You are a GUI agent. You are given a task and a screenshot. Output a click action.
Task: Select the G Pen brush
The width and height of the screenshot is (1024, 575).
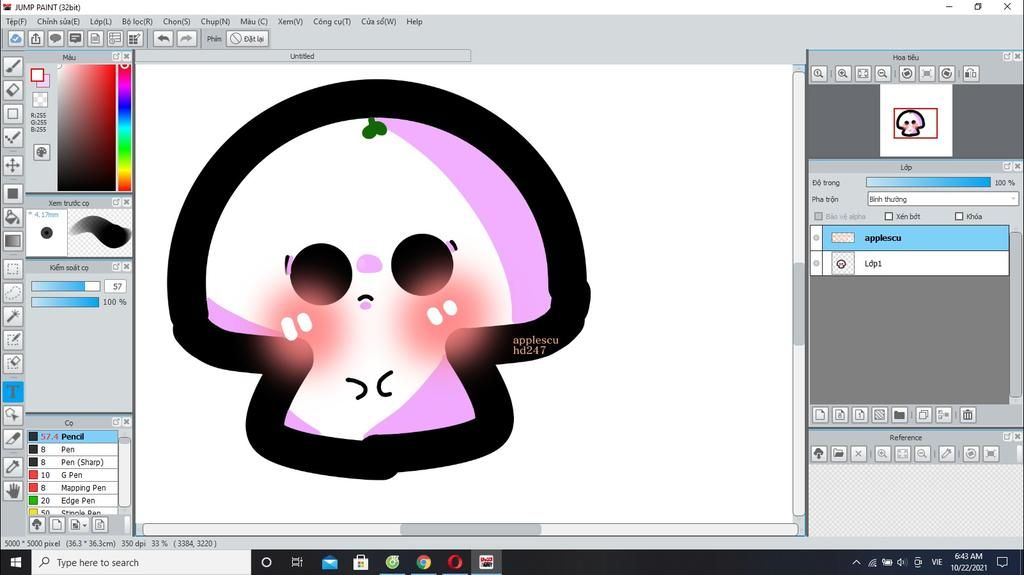(72, 475)
